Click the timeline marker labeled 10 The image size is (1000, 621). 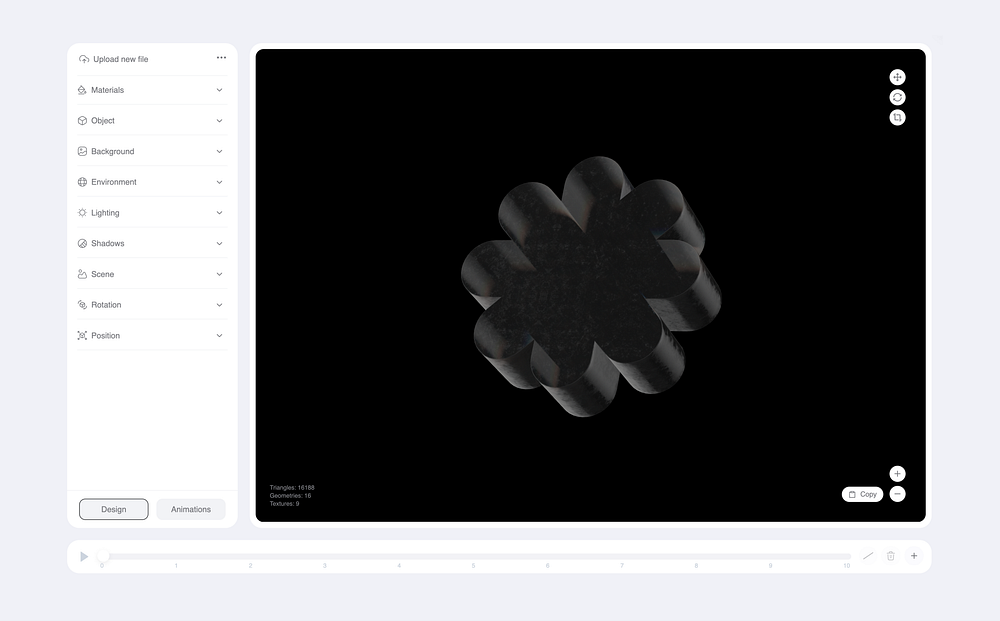(x=846, y=566)
